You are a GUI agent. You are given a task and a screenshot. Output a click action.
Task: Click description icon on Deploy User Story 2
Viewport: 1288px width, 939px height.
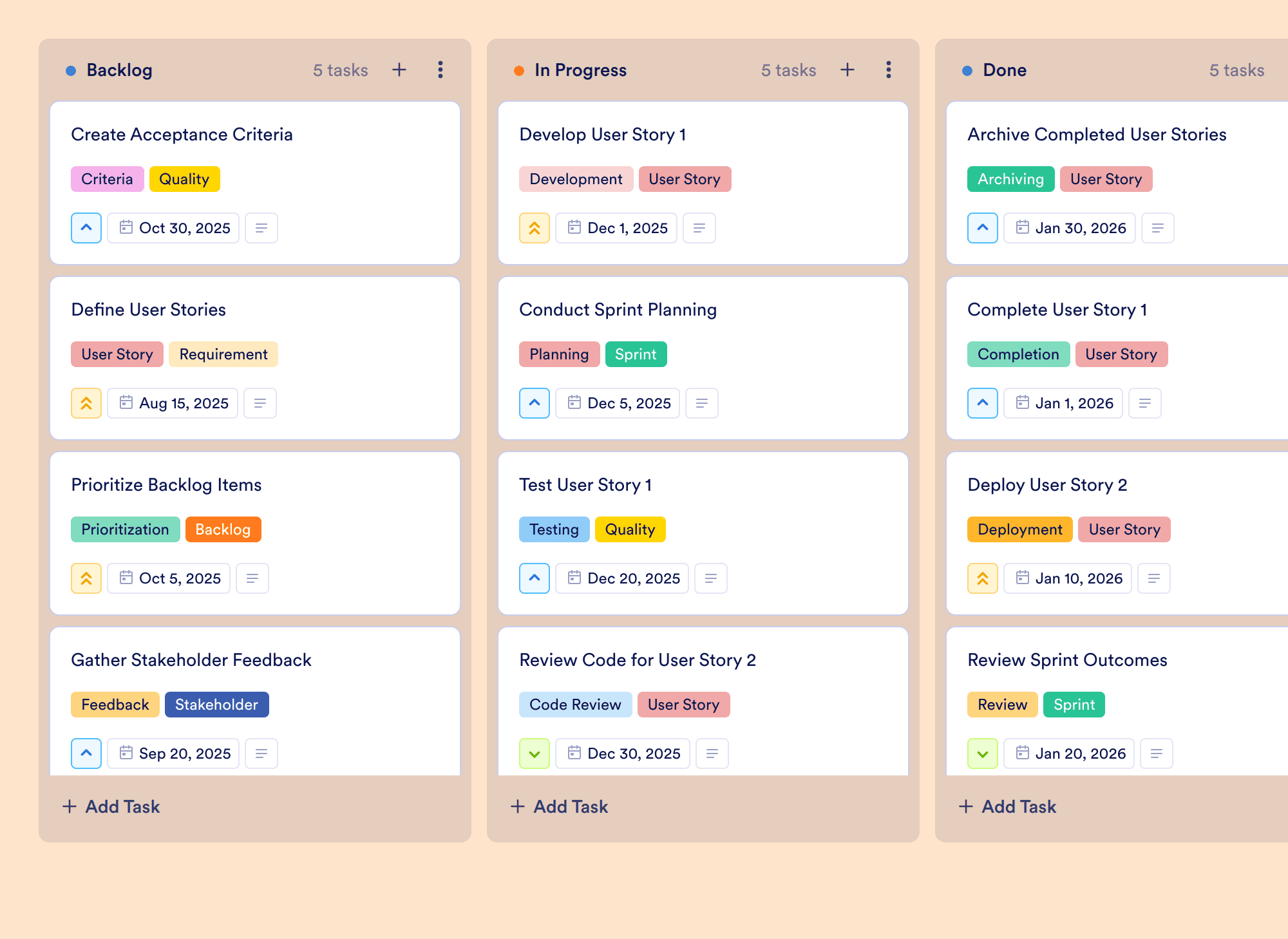coord(1154,578)
